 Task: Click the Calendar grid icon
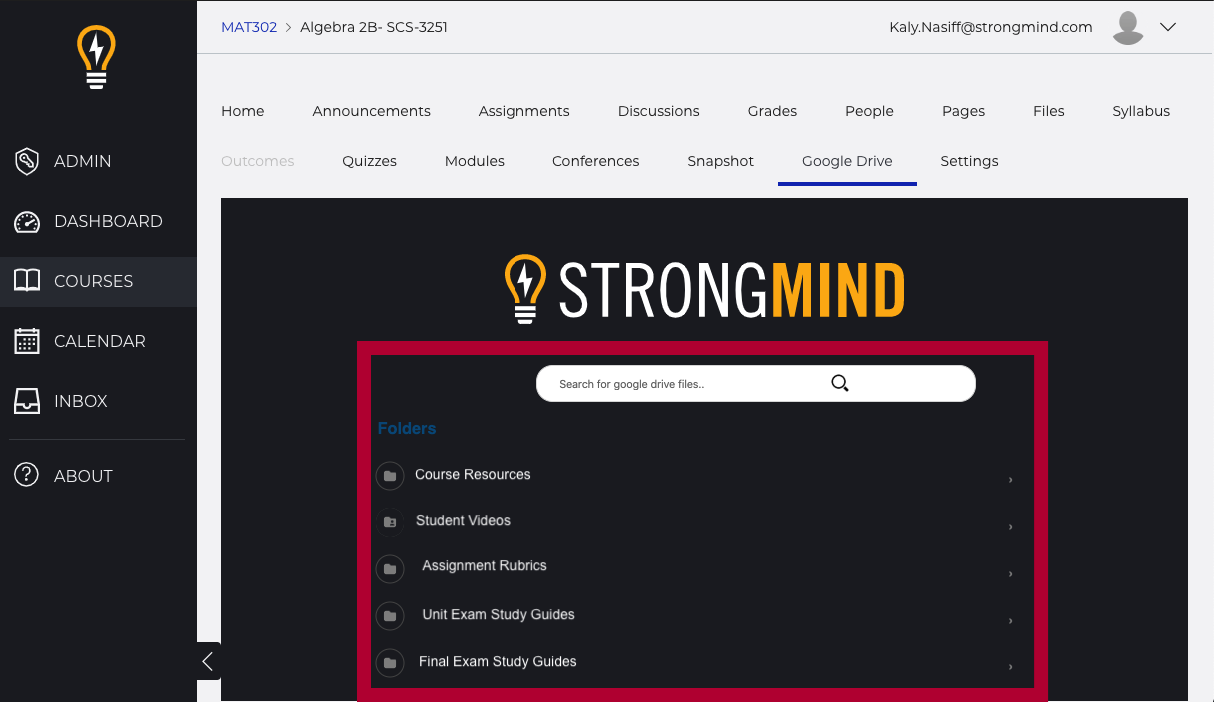(27, 341)
